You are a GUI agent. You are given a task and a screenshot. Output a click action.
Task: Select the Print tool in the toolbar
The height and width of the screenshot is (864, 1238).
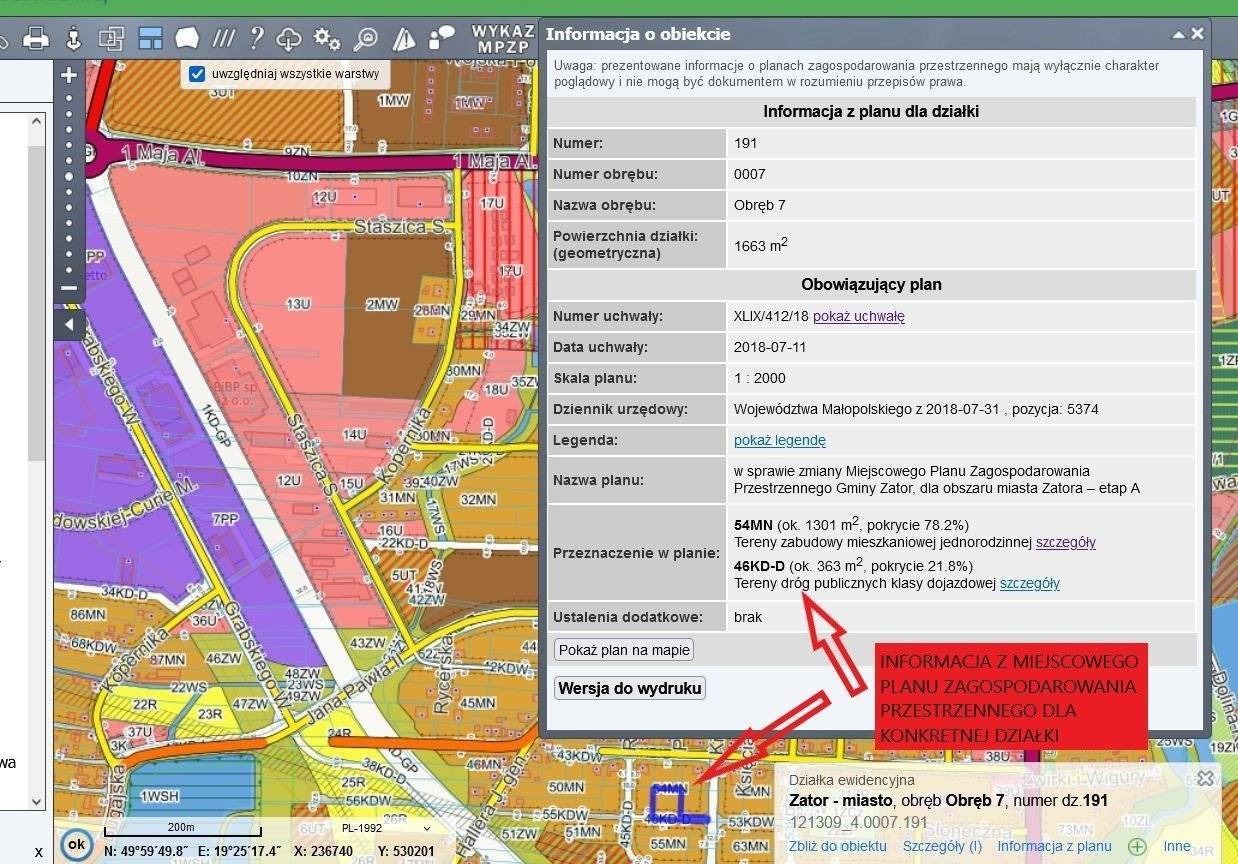tap(37, 38)
